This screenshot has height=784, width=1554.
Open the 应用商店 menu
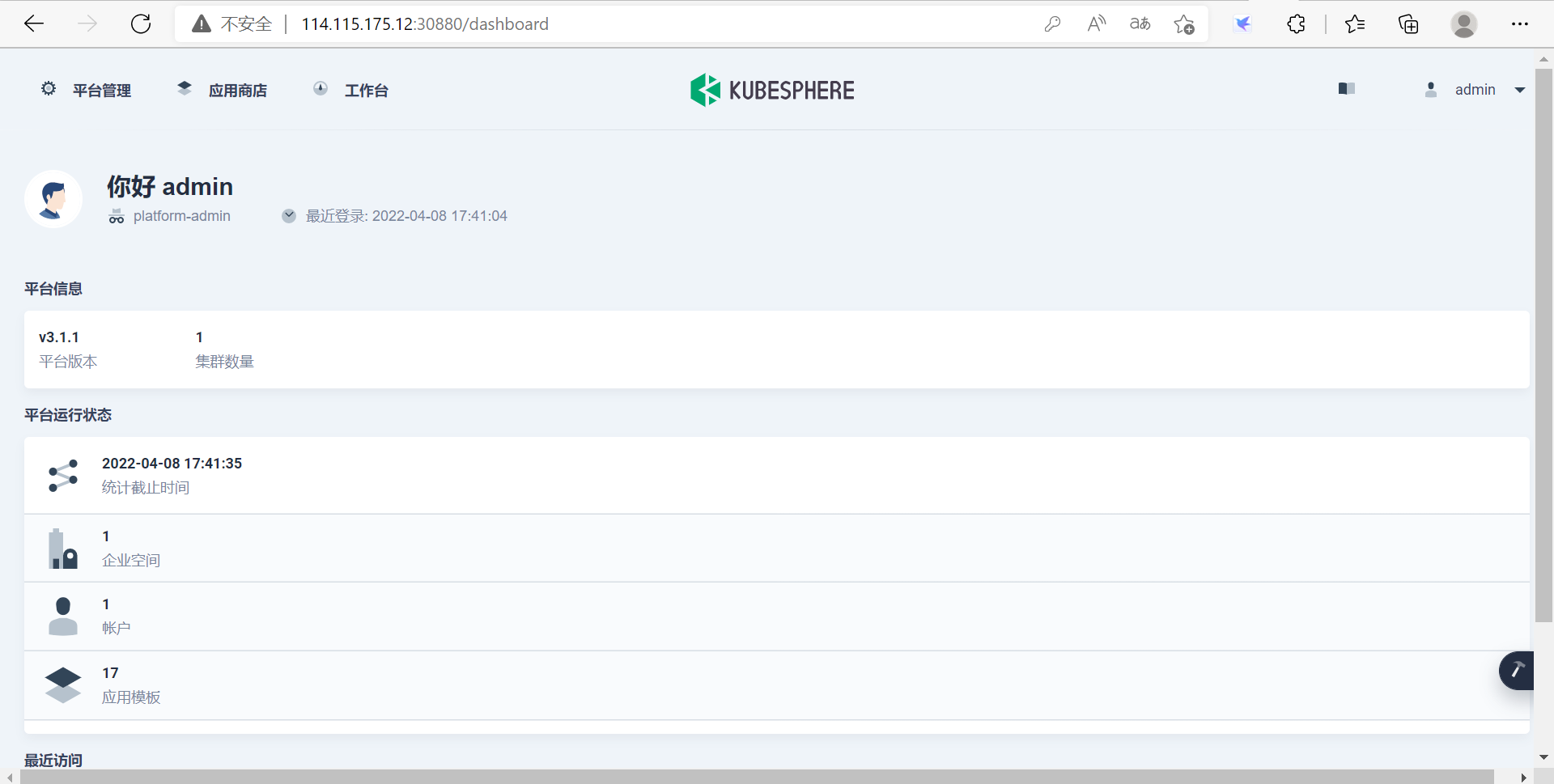point(238,90)
